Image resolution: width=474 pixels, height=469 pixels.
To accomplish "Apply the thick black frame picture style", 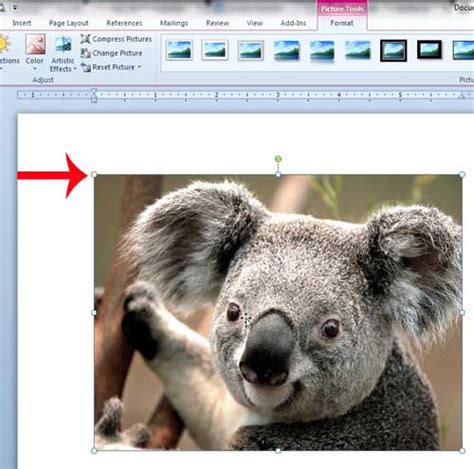I will [429, 49].
